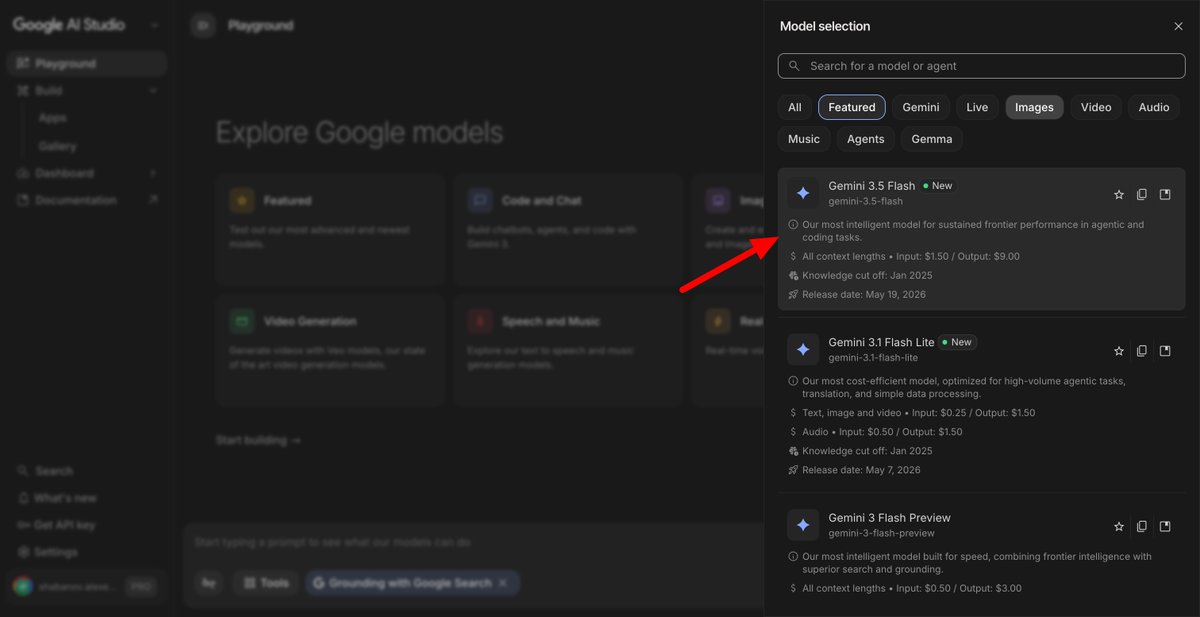Click the Gemini 3.1 Flash Lite sparkle icon

tap(803, 349)
